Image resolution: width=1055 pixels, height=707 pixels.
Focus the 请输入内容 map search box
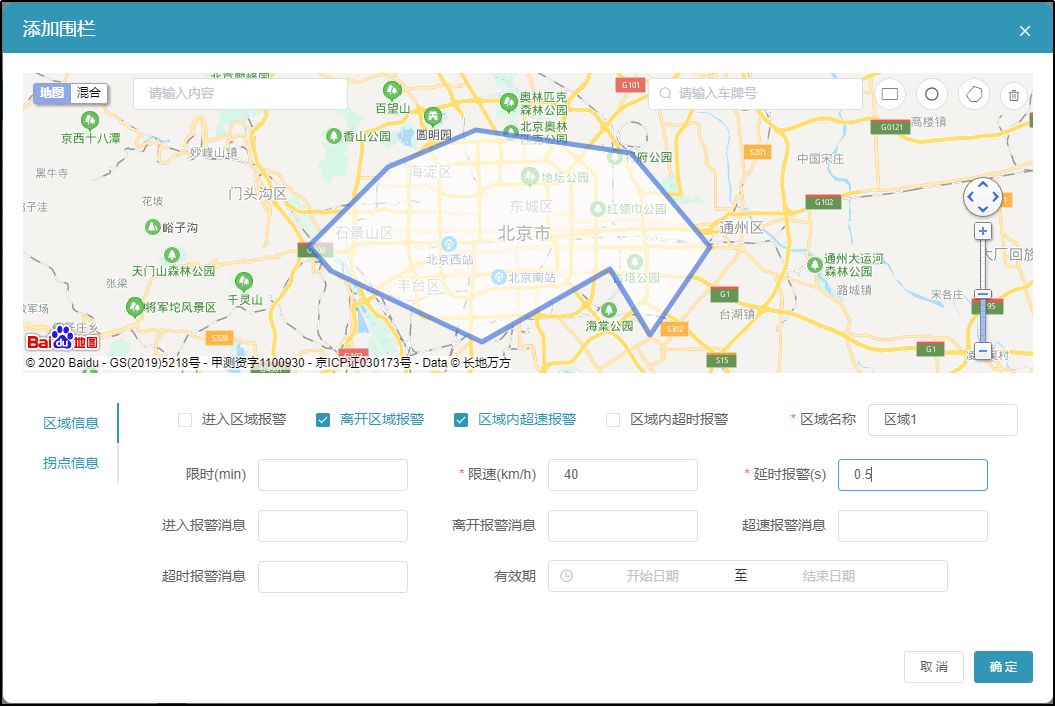click(x=240, y=94)
